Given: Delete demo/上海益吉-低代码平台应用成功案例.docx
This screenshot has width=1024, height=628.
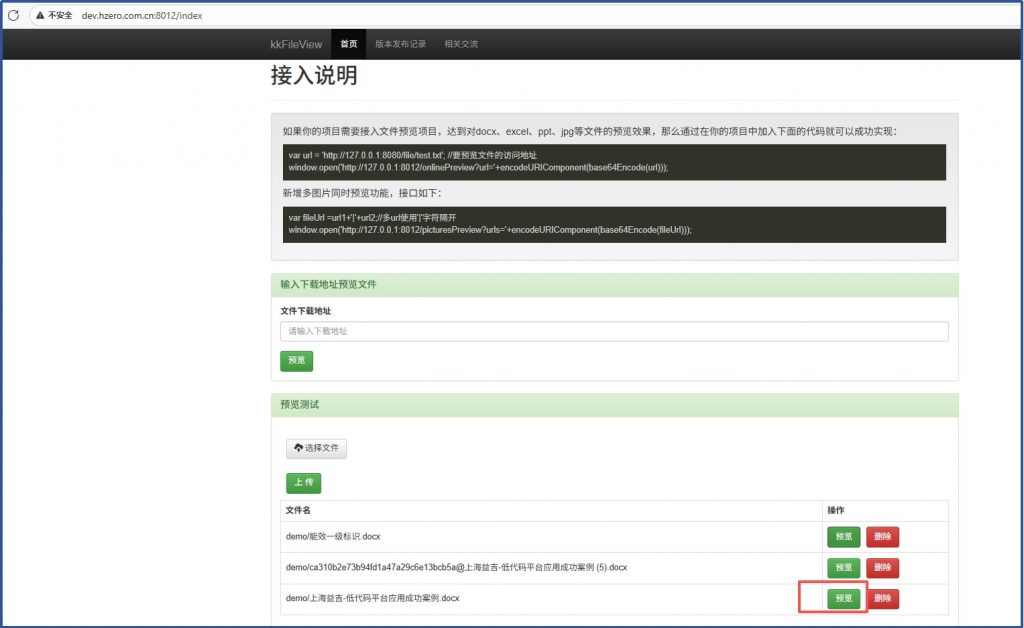Looking at the screenshot, I should click(882, 598).
